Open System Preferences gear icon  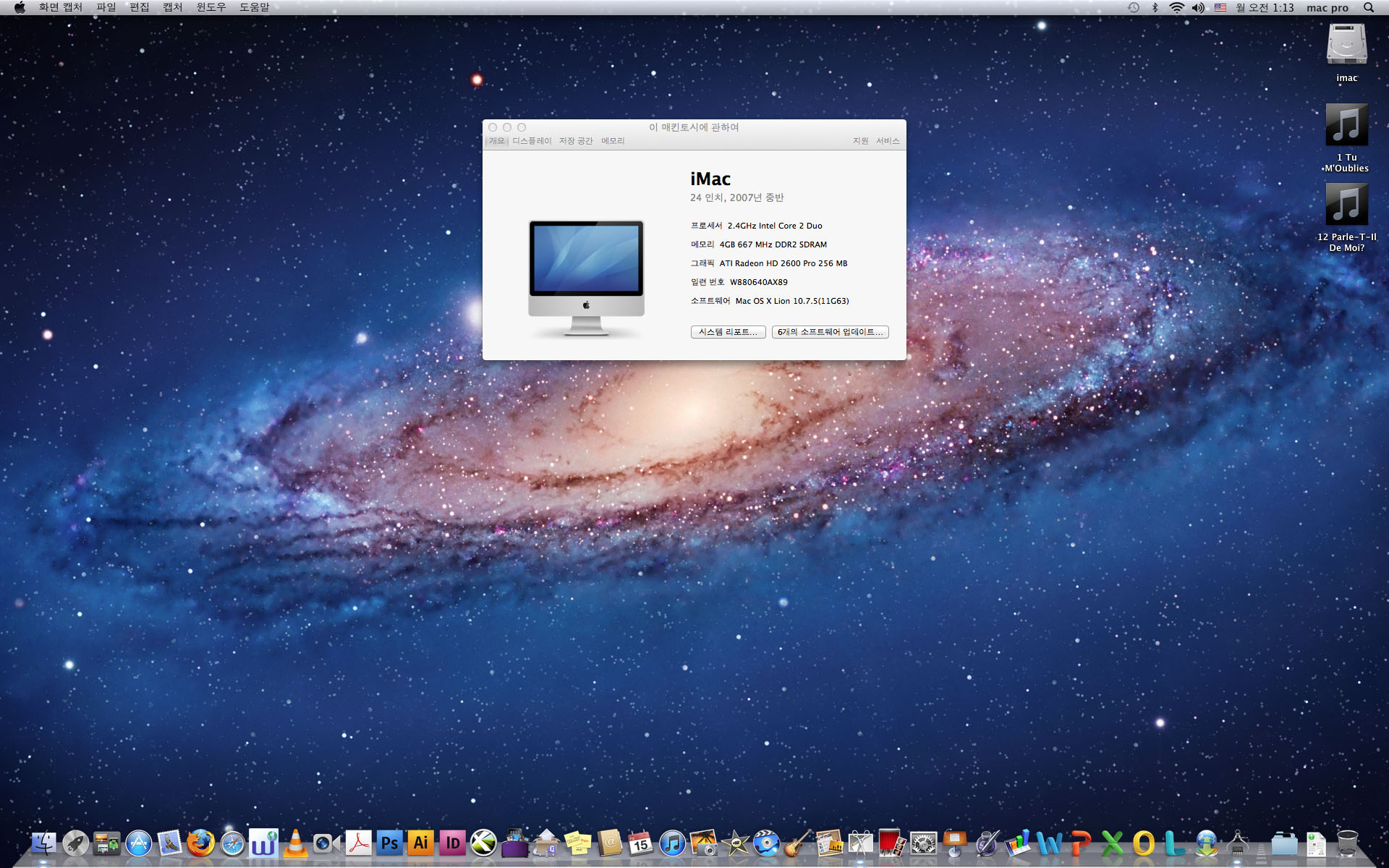tap(923, 843)
